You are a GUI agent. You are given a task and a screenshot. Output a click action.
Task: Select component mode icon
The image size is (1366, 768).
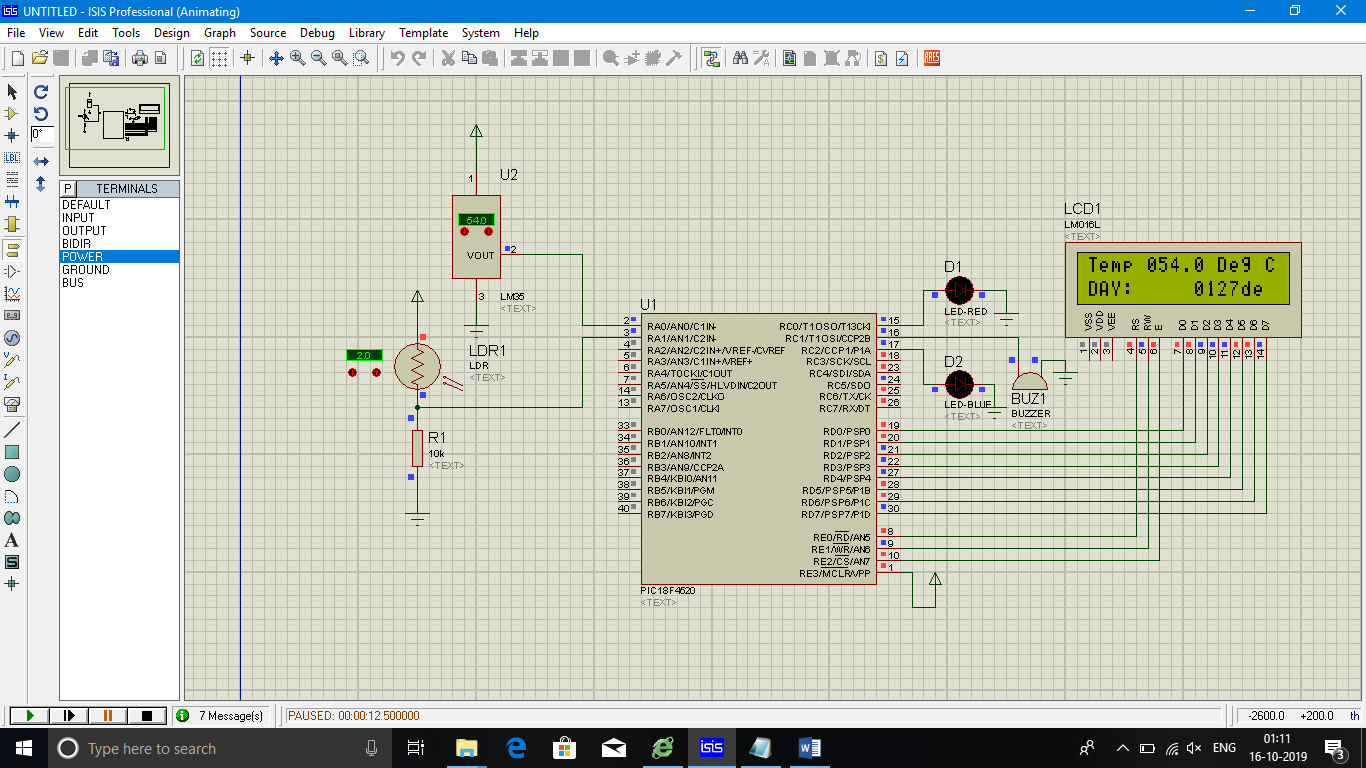pyautogui.click(x=12, y=113)
